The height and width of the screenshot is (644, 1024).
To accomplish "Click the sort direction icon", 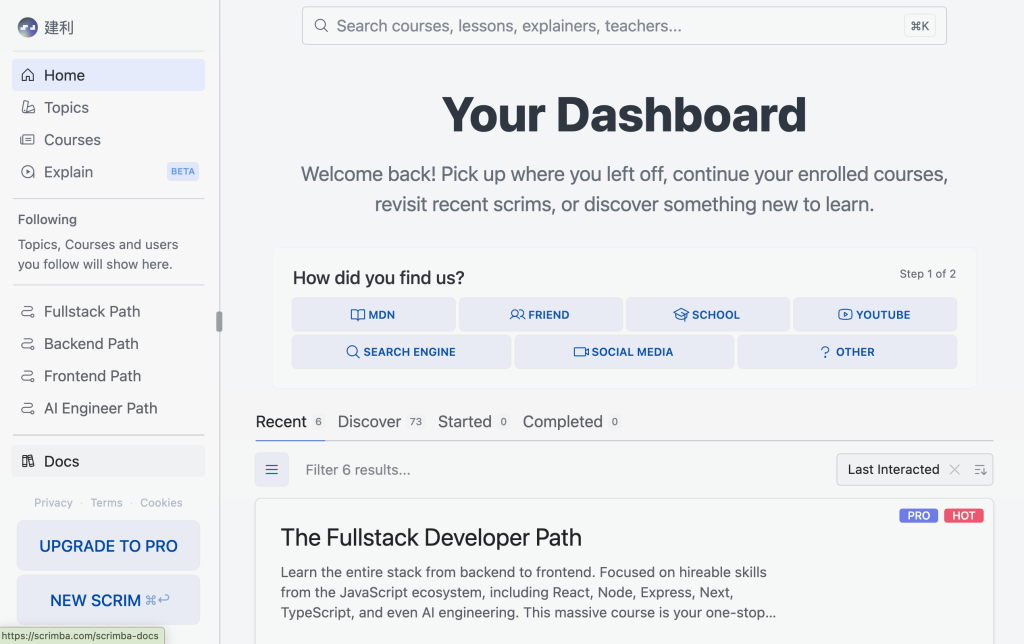I will [980, 470].
